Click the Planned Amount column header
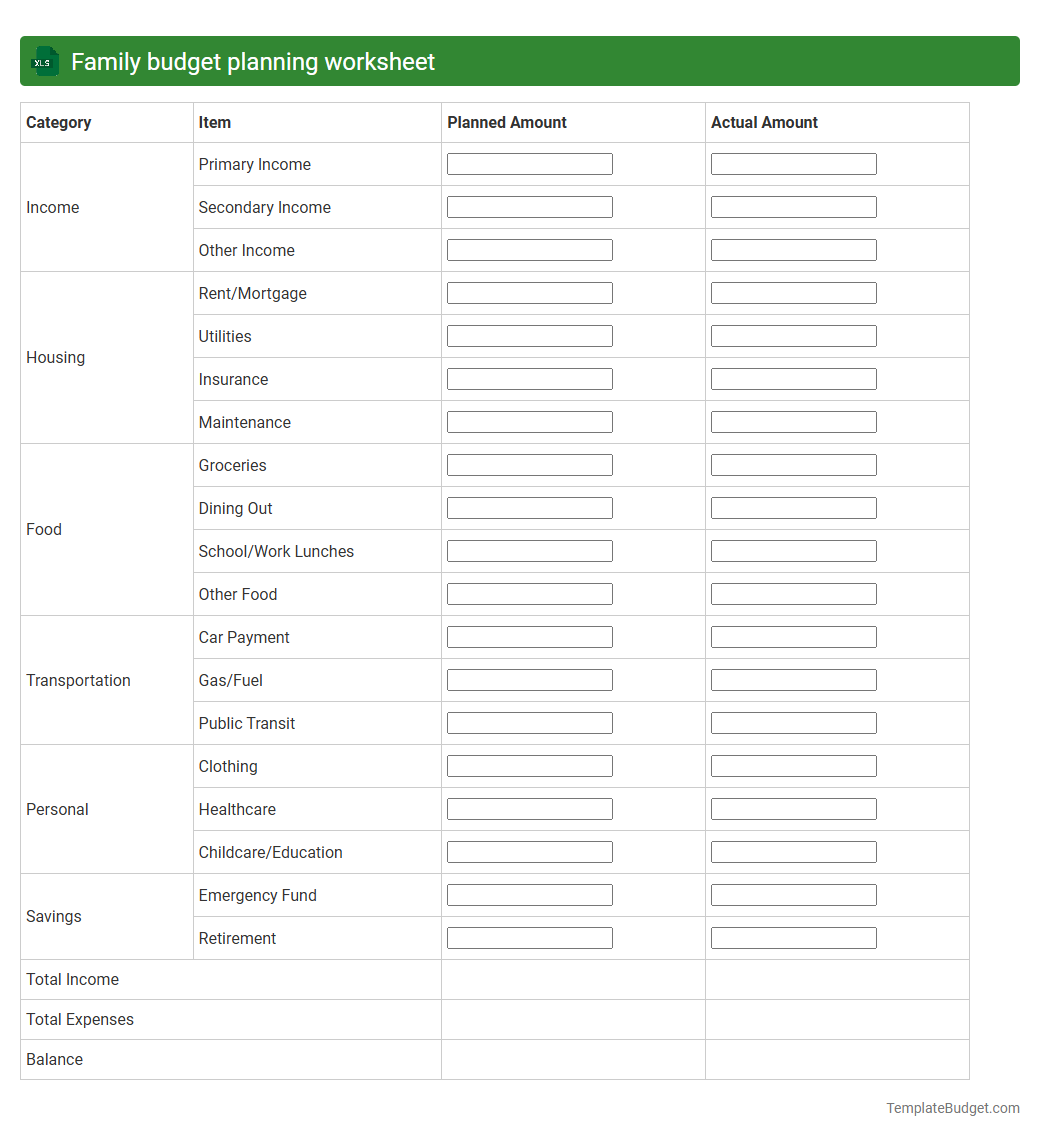This screenshot has width=1040, height=1137. 506,122
